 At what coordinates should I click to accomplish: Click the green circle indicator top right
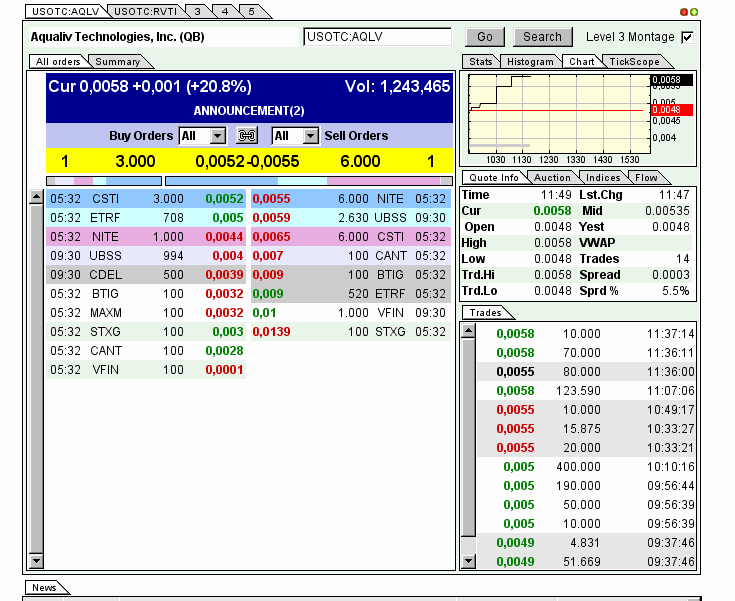pyautogui.click(x=694, y=12)
